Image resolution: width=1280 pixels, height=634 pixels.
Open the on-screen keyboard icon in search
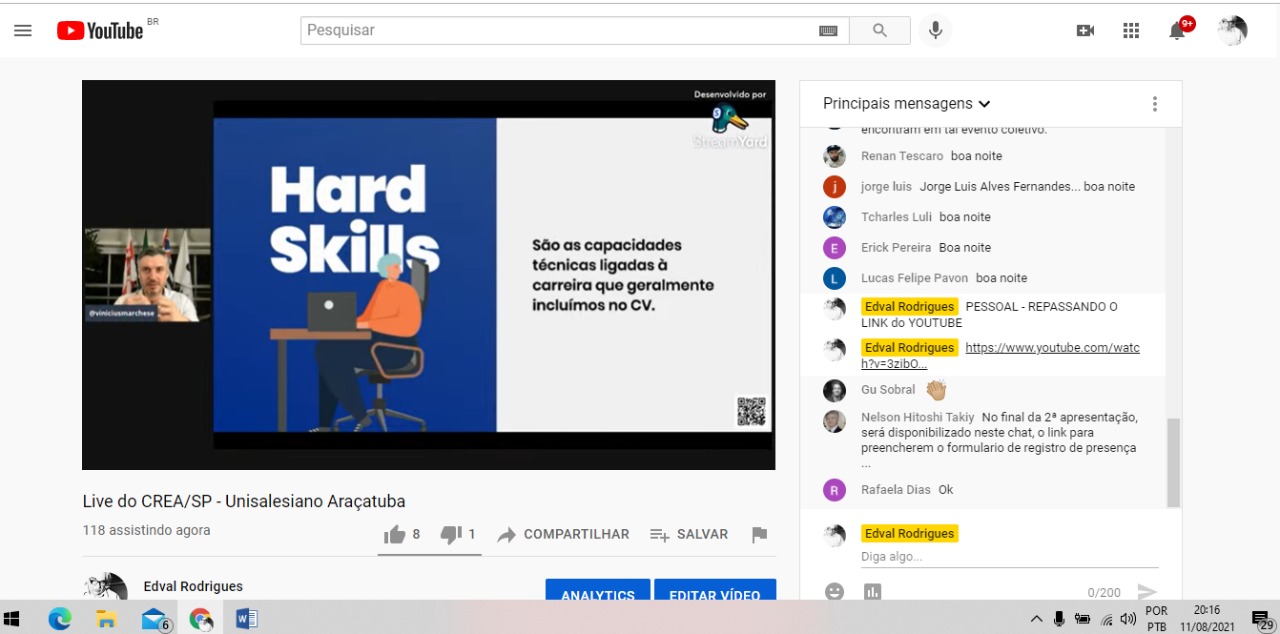[828, 31]
